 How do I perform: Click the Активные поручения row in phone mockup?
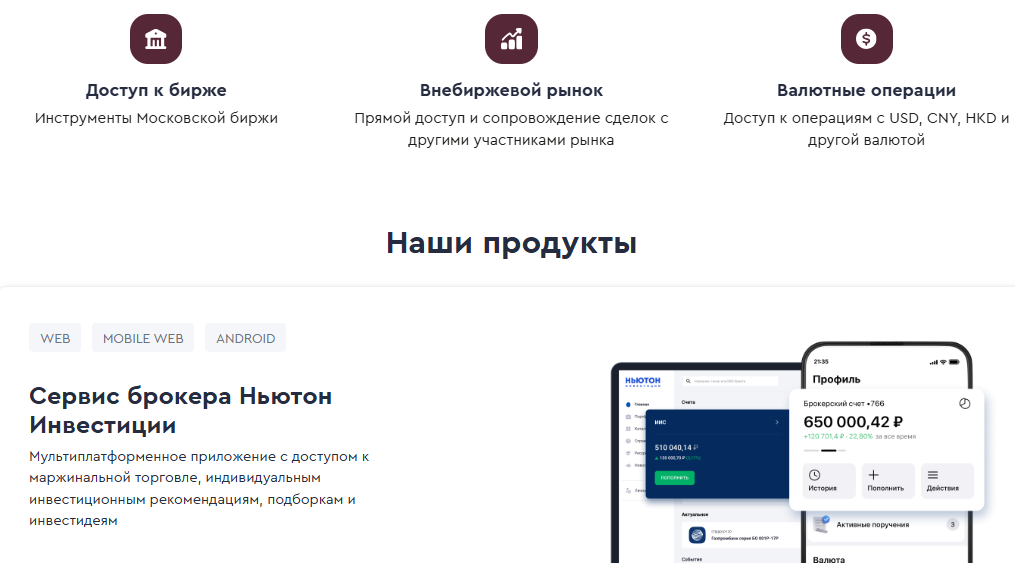886,524
